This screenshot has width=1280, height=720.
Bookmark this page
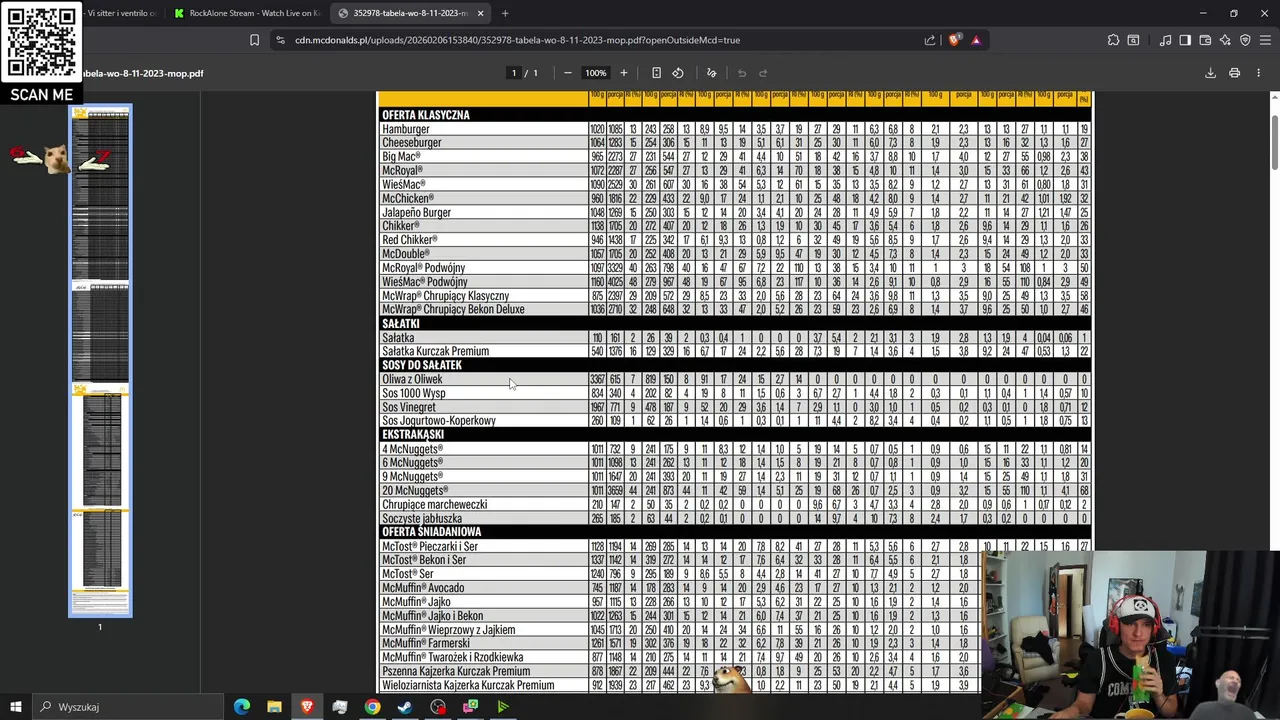(x=254, y=40)
